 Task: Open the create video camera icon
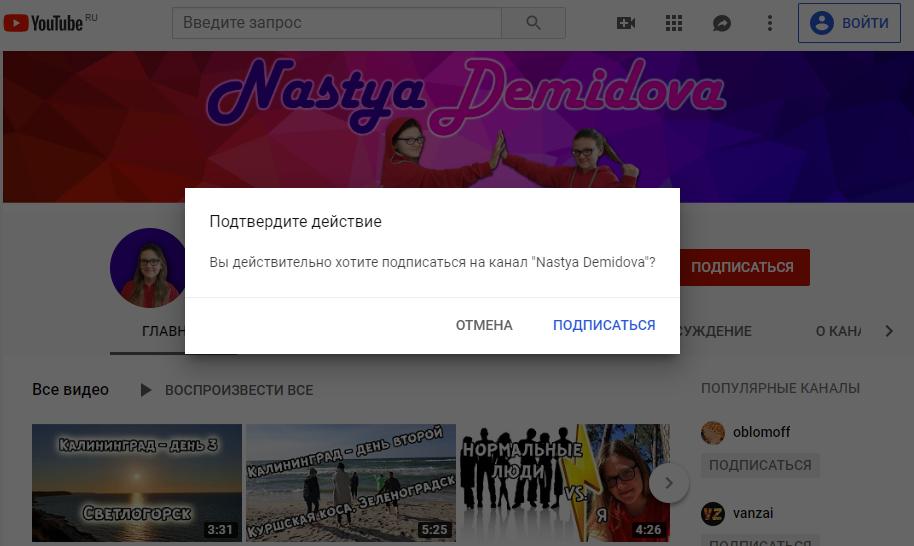(625, 23)
